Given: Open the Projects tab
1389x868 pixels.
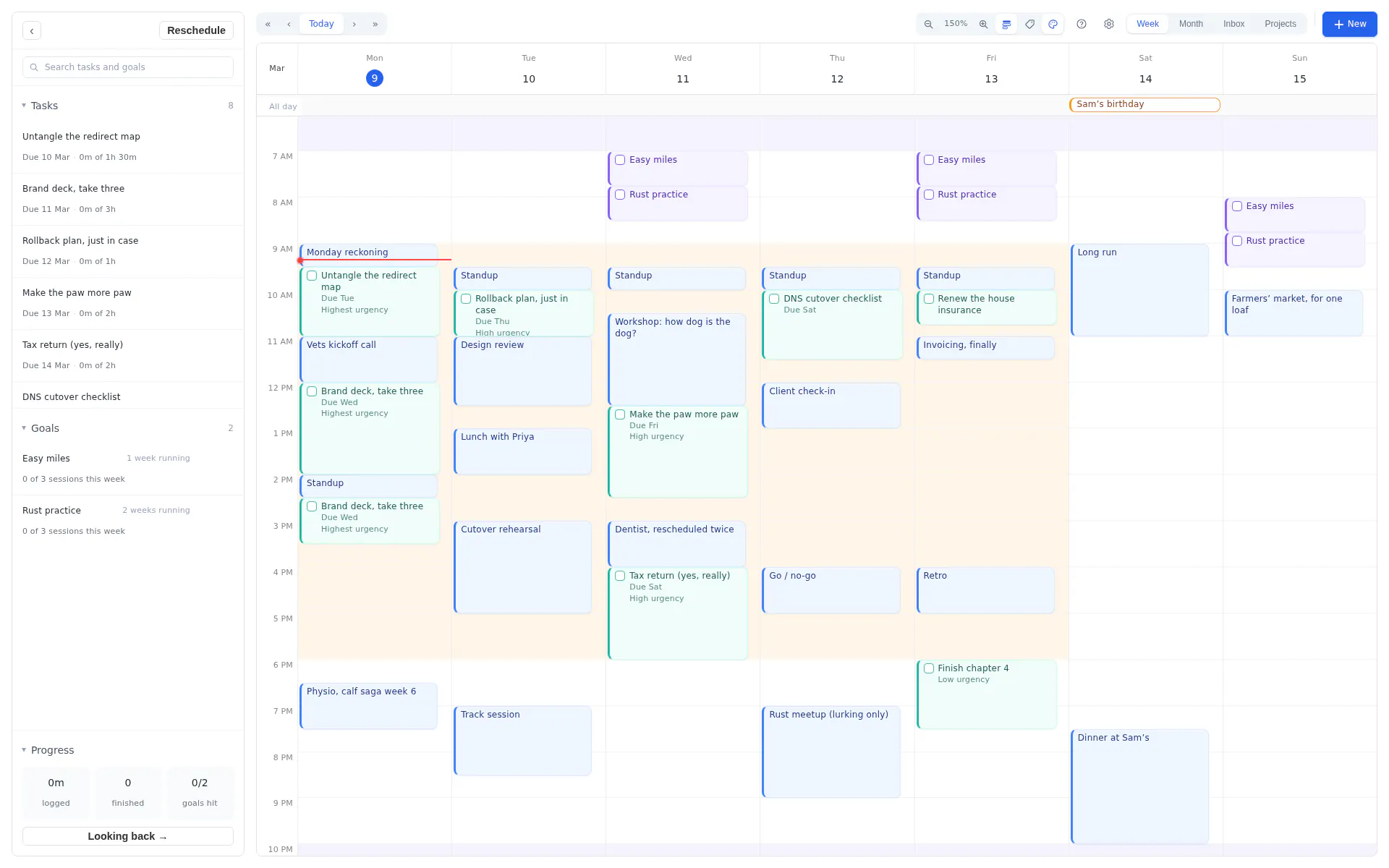Looking at the screenshot, I should (x=1280, y=24).
